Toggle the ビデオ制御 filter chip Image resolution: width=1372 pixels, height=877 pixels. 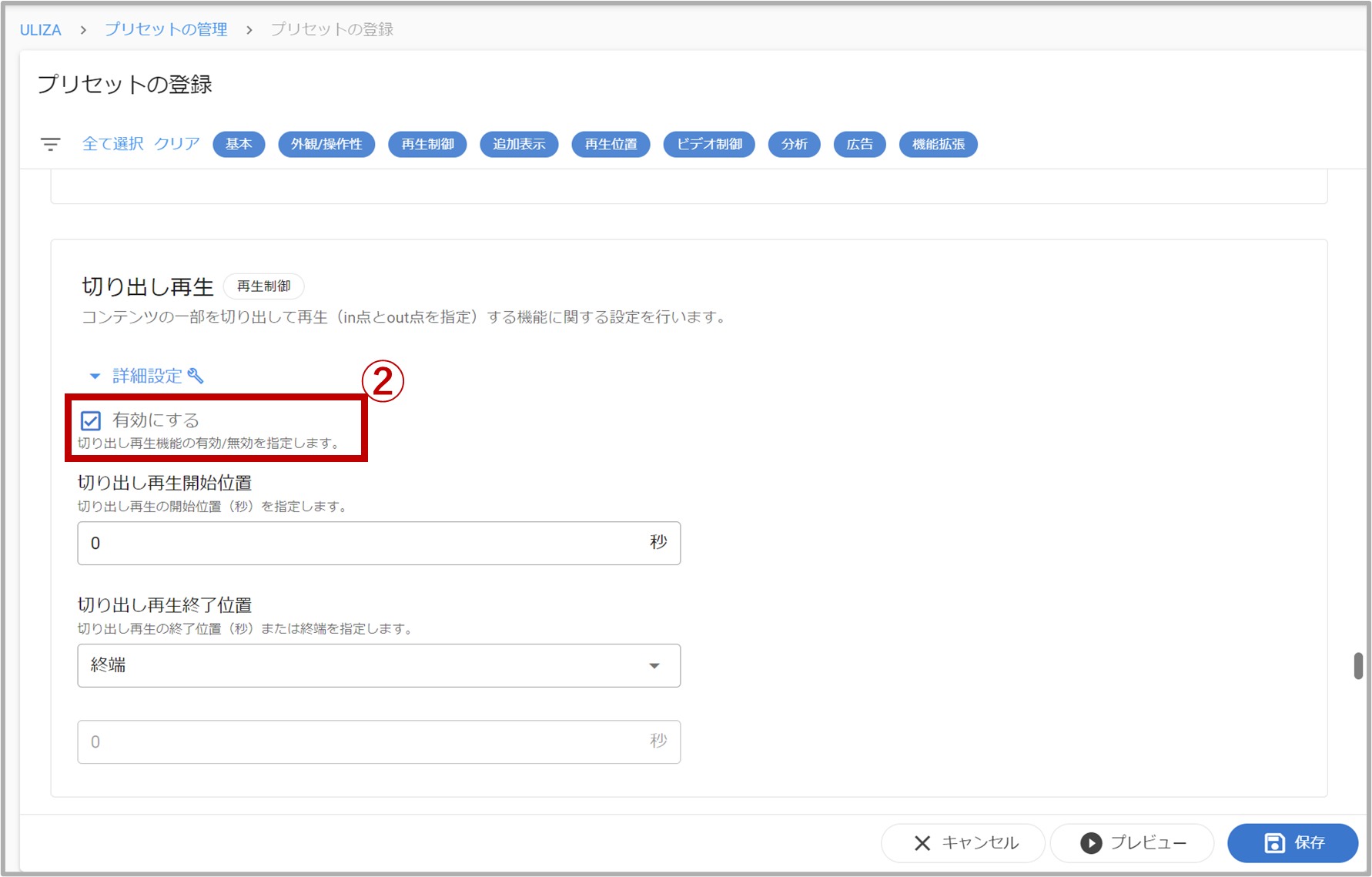coord(709,144)
